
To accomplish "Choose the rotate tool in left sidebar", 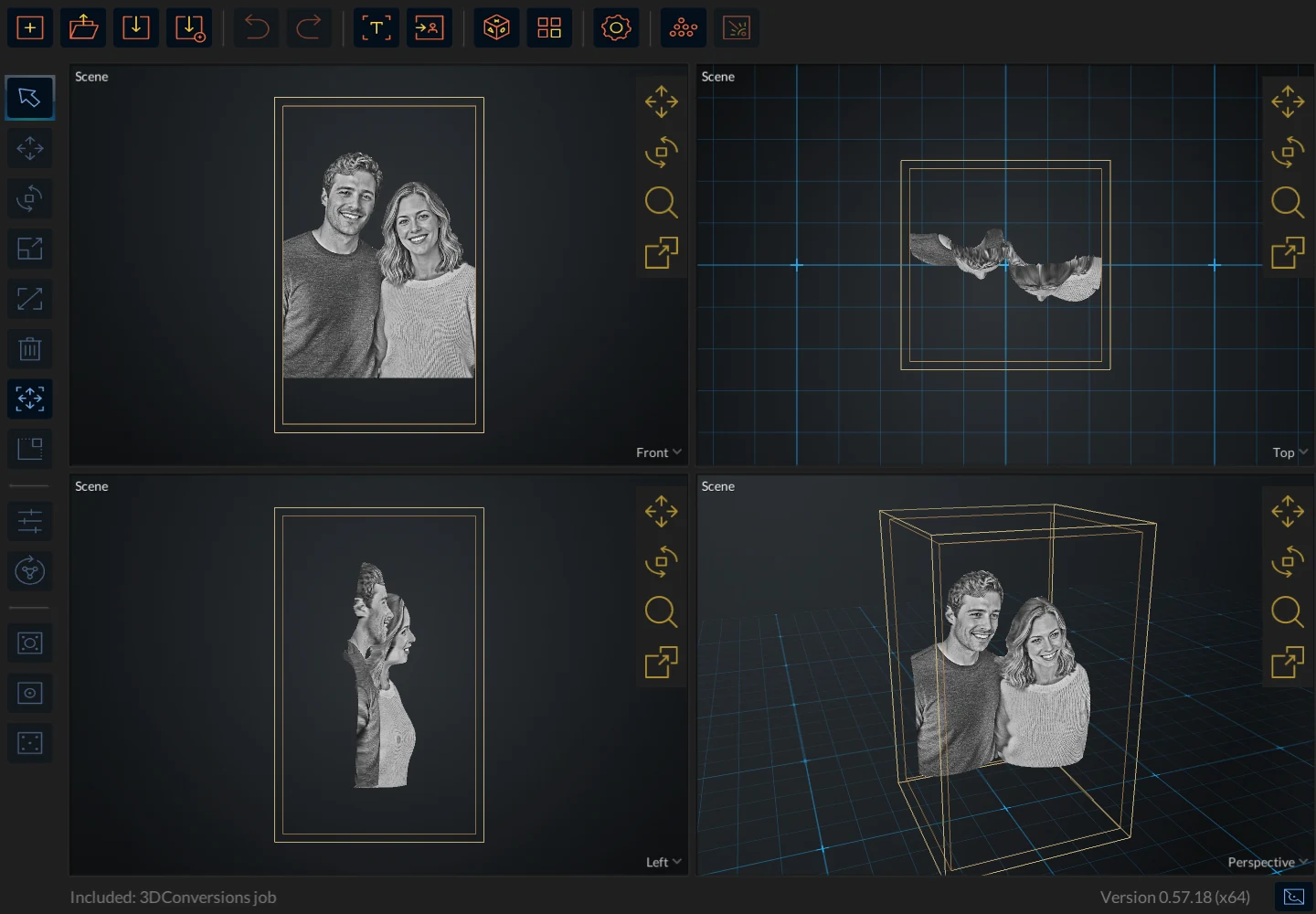I will 30,198.
